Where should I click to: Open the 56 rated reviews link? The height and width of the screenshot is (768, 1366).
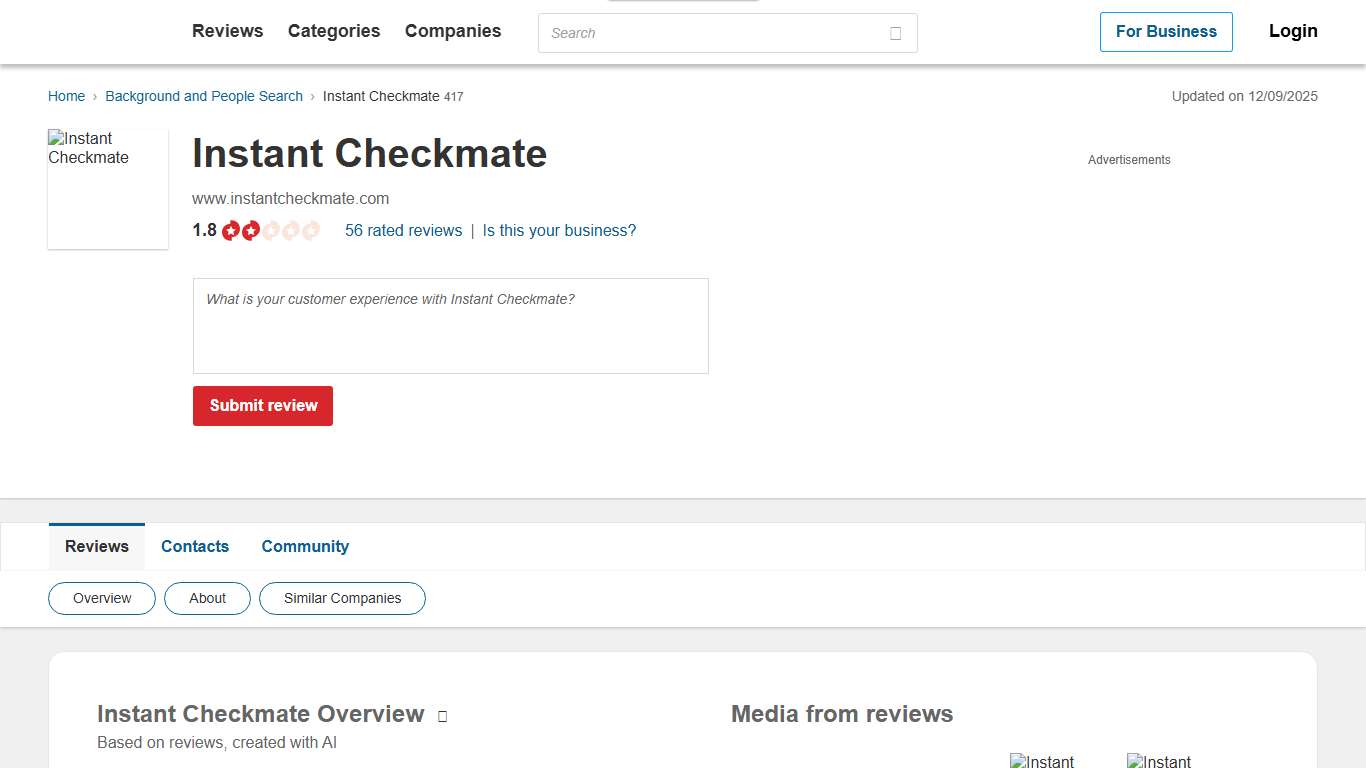(x=403, y=230)
